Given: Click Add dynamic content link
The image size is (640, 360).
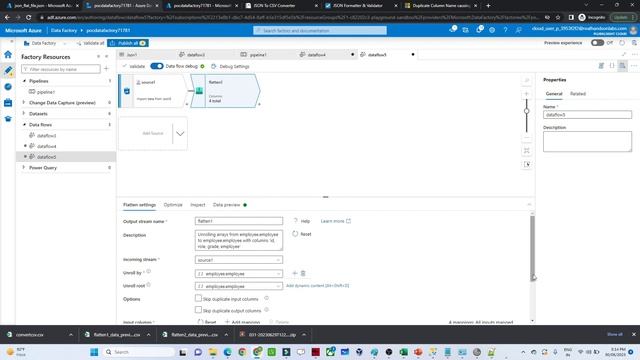Looking at the screenshot, I should pos(318,286).
